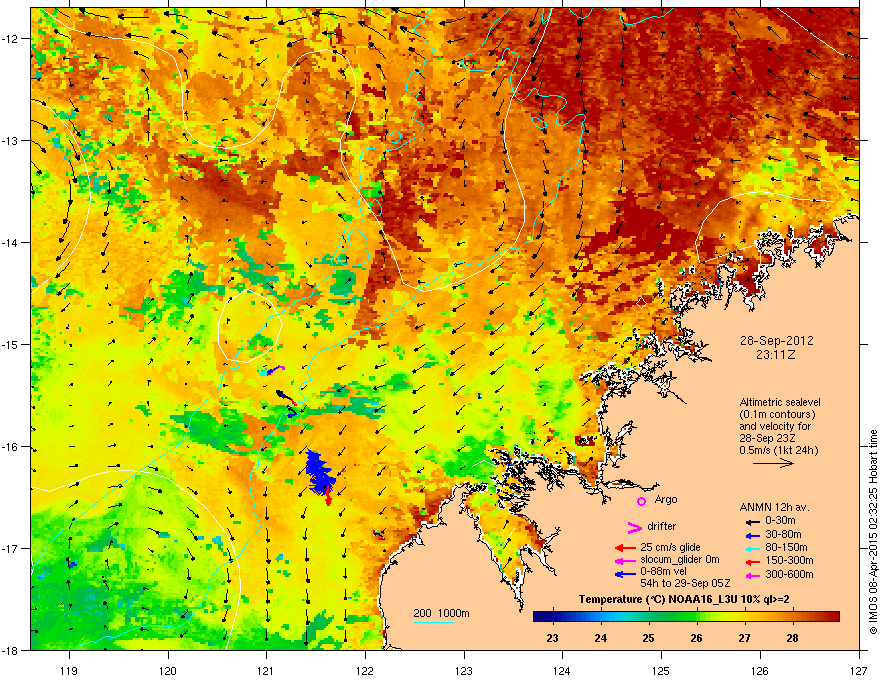The height and width of the screenshot is (680, 880).
Task: Click the latitude axis label -12
Action: (x=11, y=39)
